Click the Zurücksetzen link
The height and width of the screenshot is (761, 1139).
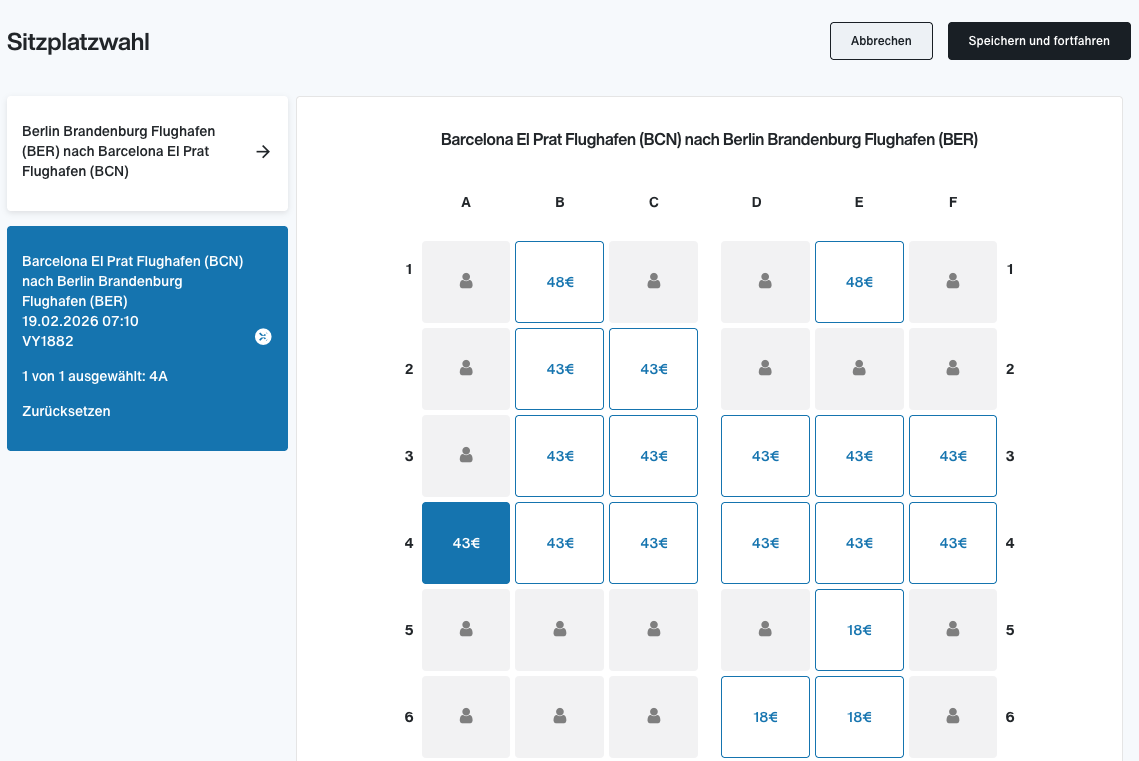66,411
